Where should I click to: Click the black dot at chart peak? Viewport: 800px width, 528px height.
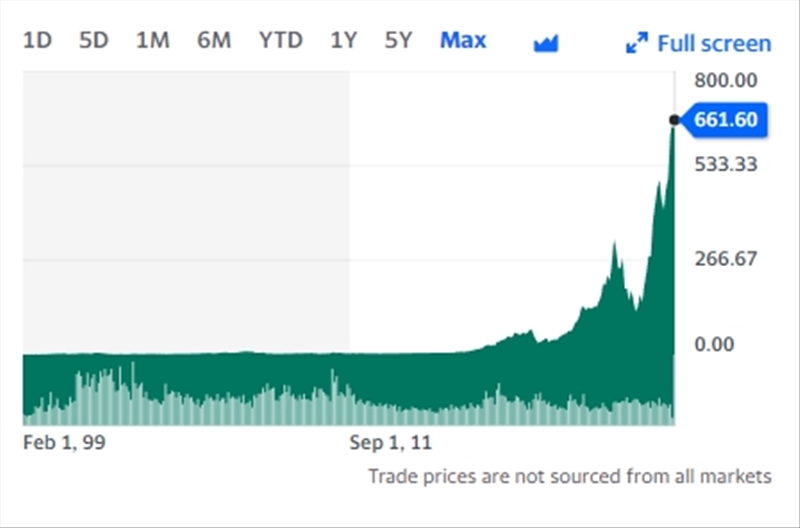(674, 120)
